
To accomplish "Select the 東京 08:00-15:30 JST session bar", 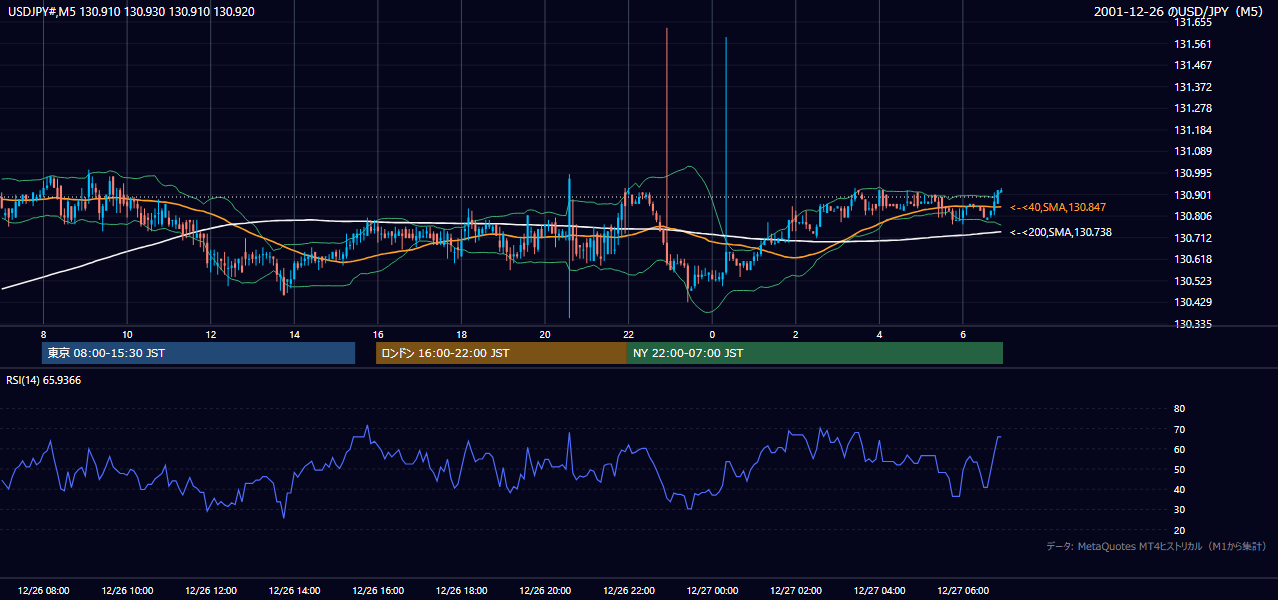I will click(x=199, y=353).
